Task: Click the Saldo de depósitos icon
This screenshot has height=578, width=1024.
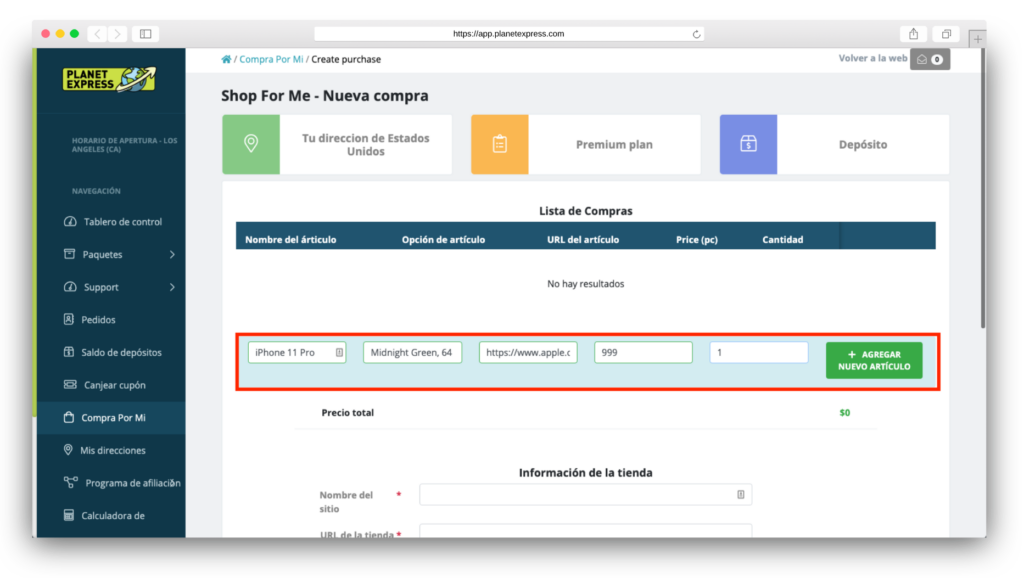Action: click(x=69, y=351)
